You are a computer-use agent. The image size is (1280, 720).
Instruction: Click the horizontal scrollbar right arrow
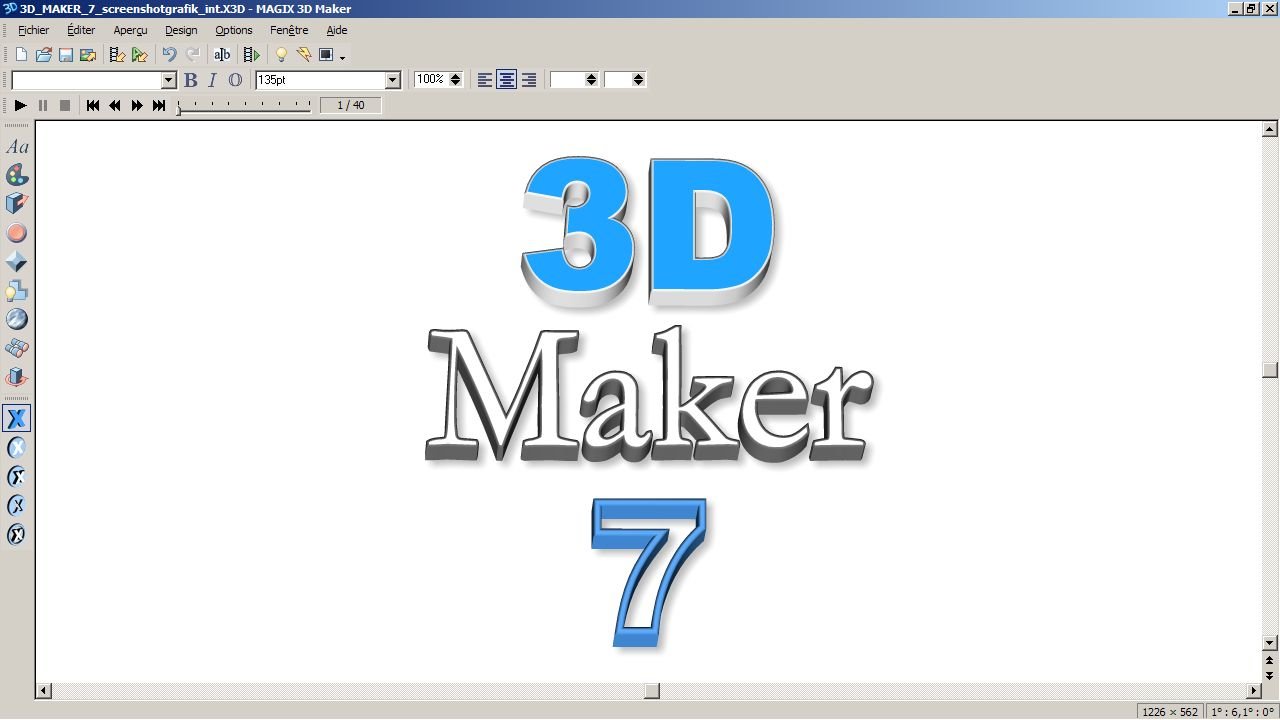point(1254,691)
